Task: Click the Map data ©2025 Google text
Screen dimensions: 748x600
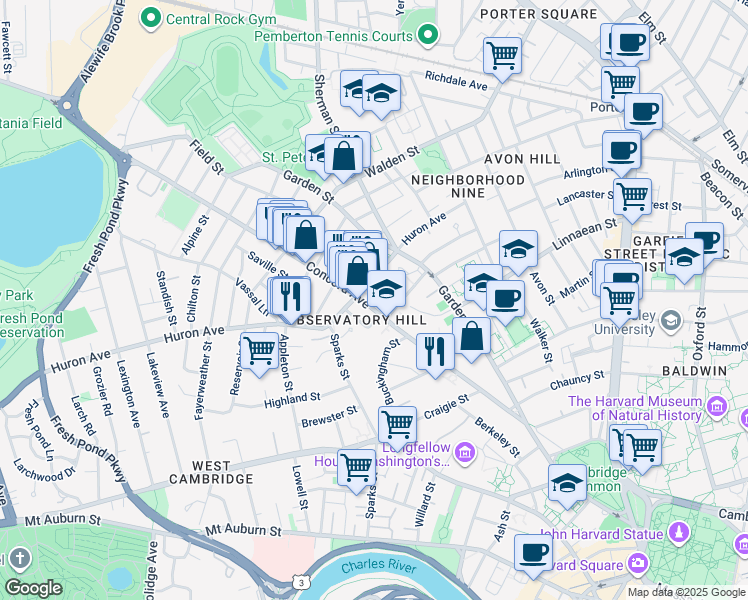Action: point(686,592)
